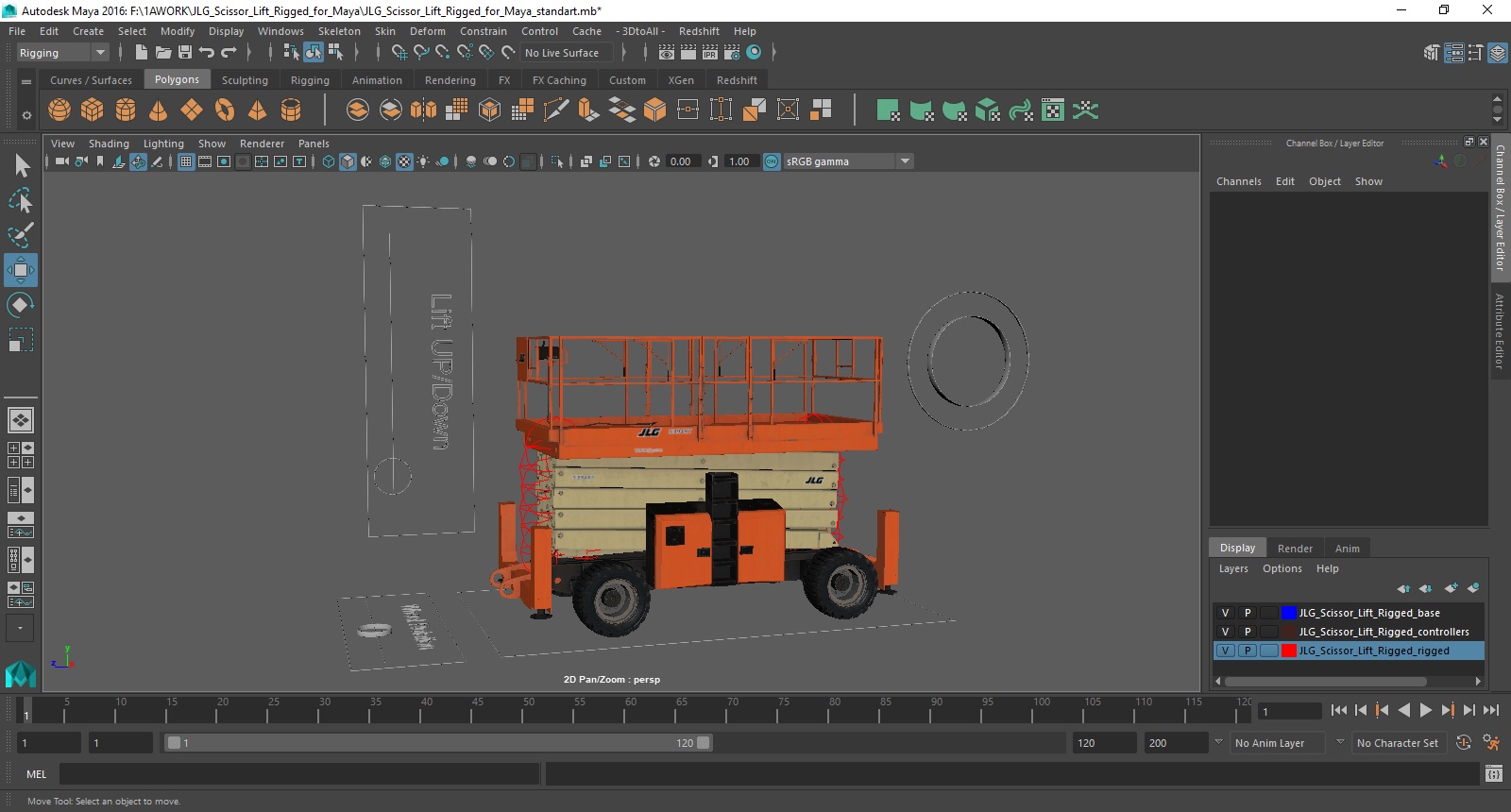Screen dimensions: 1511x812
Task: Toggle sRGB gamma color management icon
Action: pyautogui.click(x=772, y=161)
